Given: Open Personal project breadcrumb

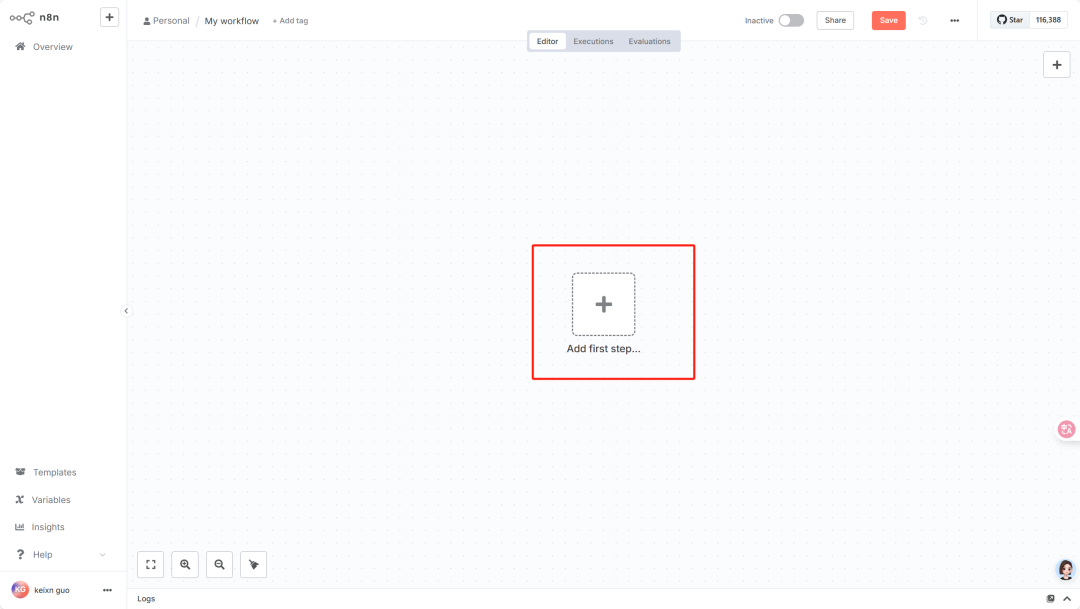Looking at the screenshot, I should point(166,21).
